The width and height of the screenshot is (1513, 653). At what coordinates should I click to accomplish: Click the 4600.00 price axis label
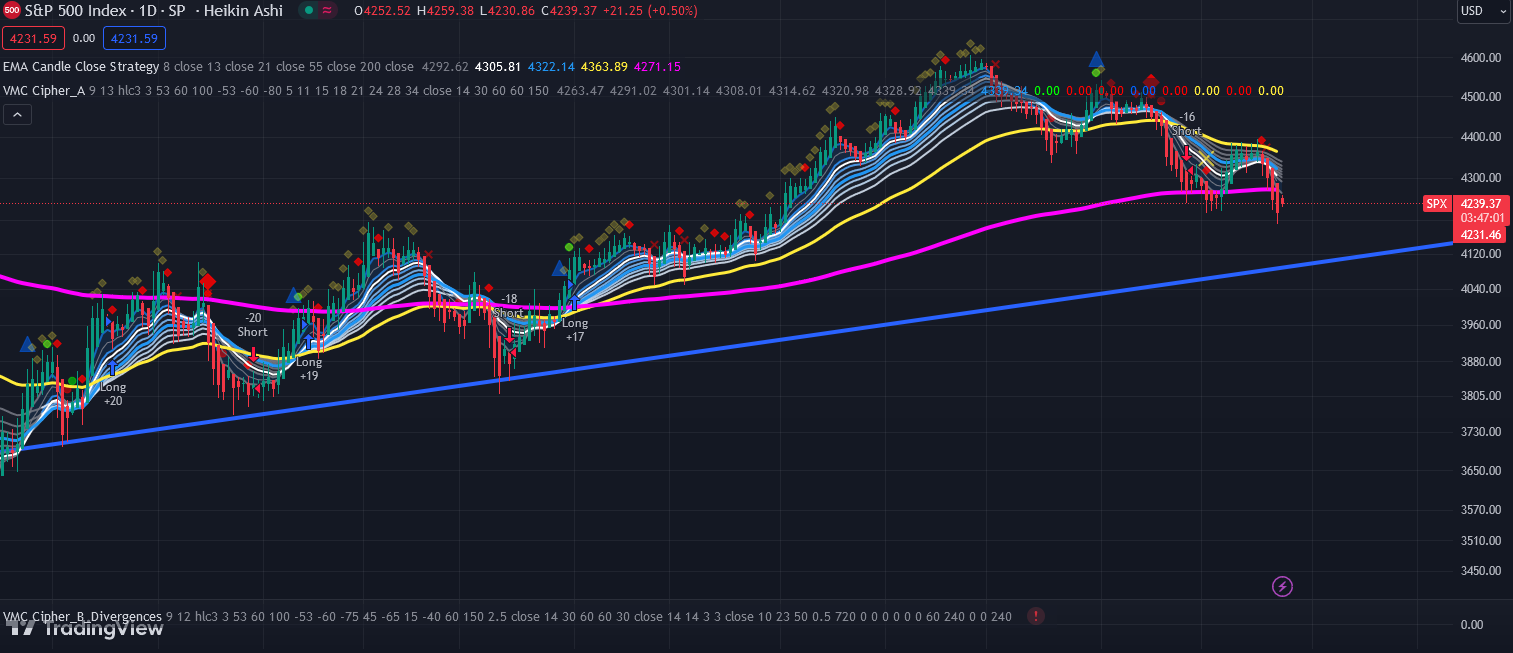click(1481, 58)
